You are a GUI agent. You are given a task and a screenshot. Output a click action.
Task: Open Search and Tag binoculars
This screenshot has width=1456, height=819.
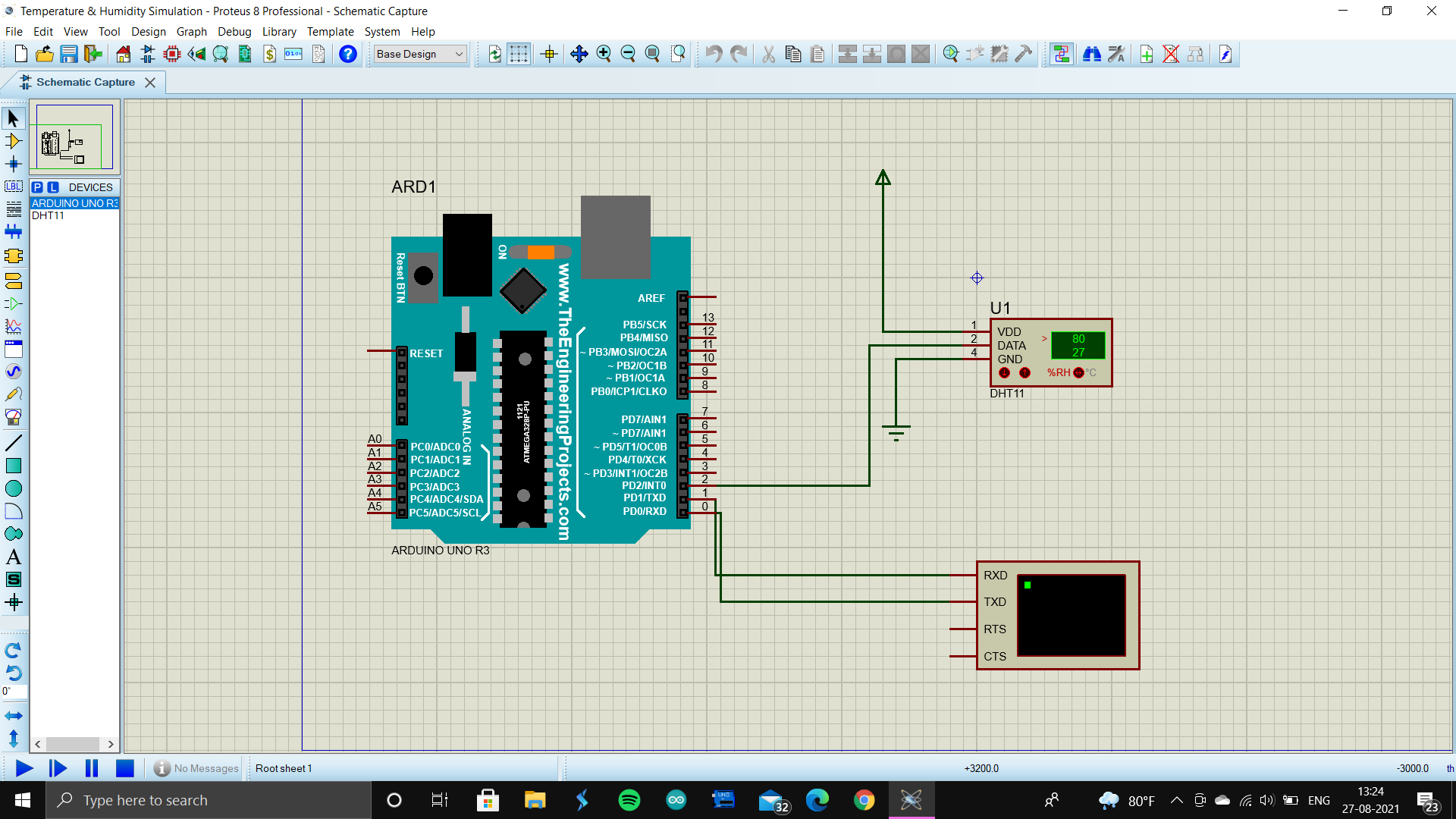pos(1092,54)
